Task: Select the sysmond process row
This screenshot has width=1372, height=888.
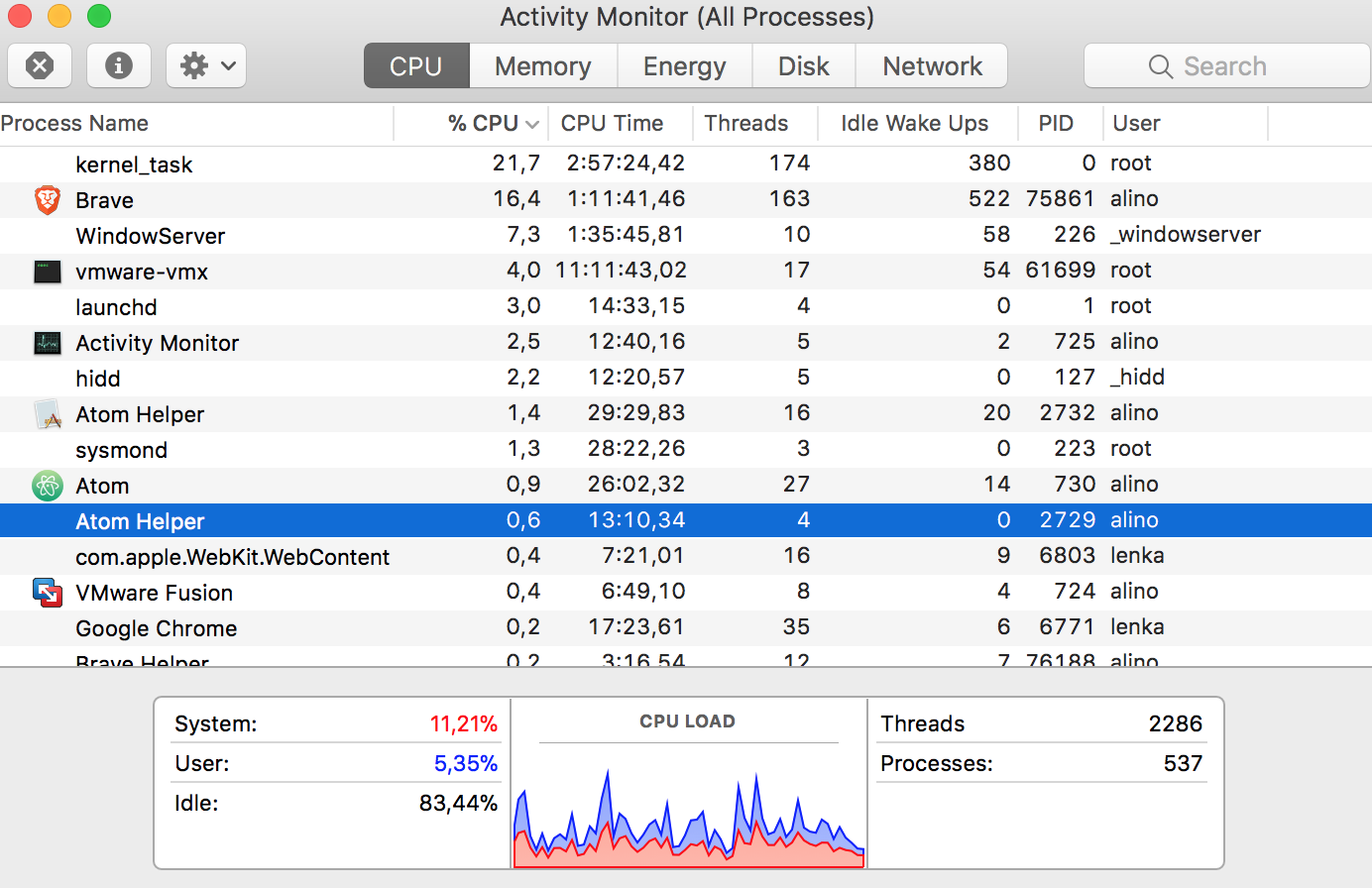Action: tap(686, 449)
